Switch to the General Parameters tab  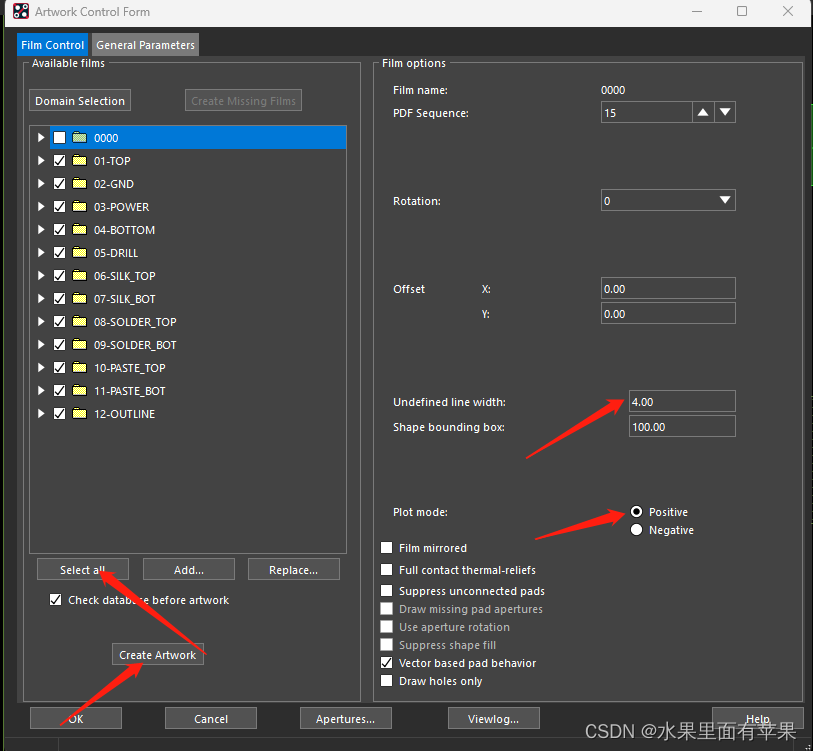[x=145, y=45]
